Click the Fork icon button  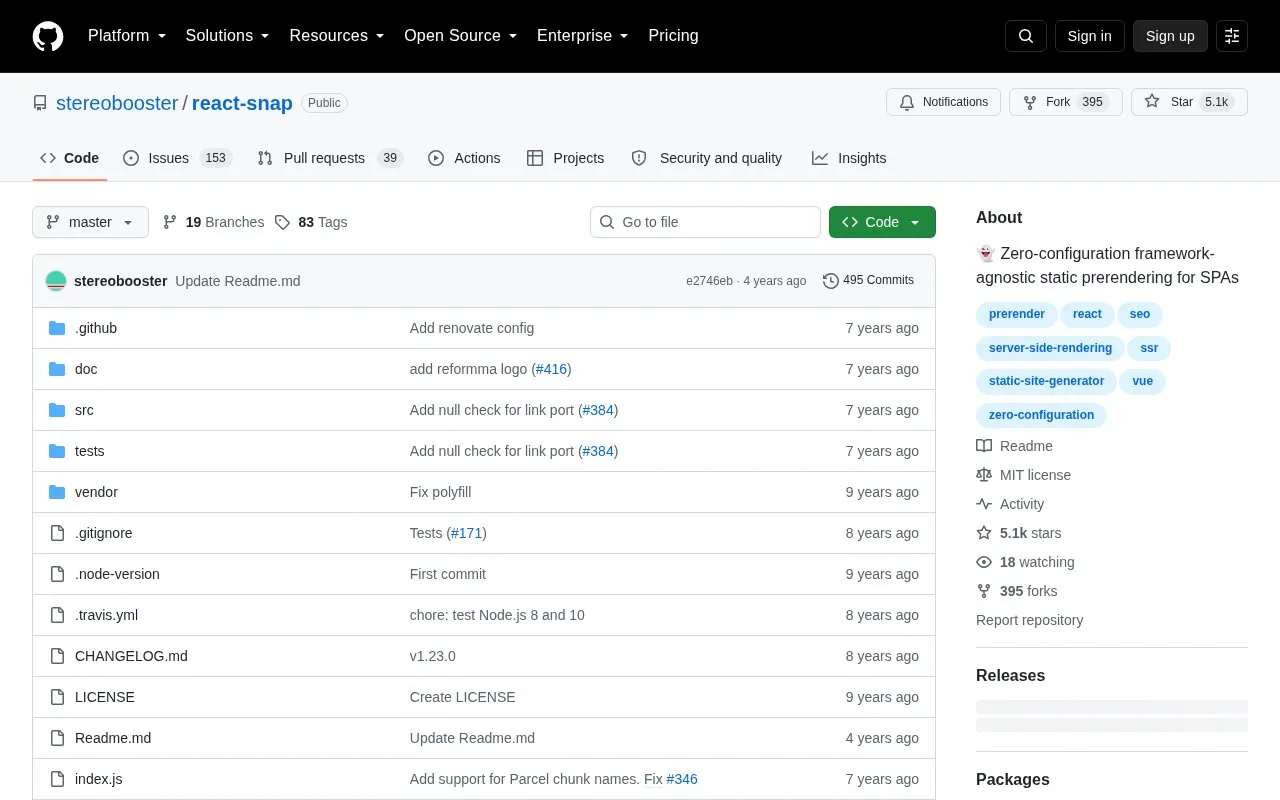pos(1030,102)
